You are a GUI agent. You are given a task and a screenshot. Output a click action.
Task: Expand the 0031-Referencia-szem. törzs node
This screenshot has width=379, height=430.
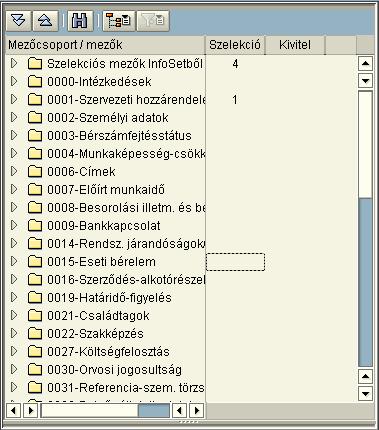[14, 387]
